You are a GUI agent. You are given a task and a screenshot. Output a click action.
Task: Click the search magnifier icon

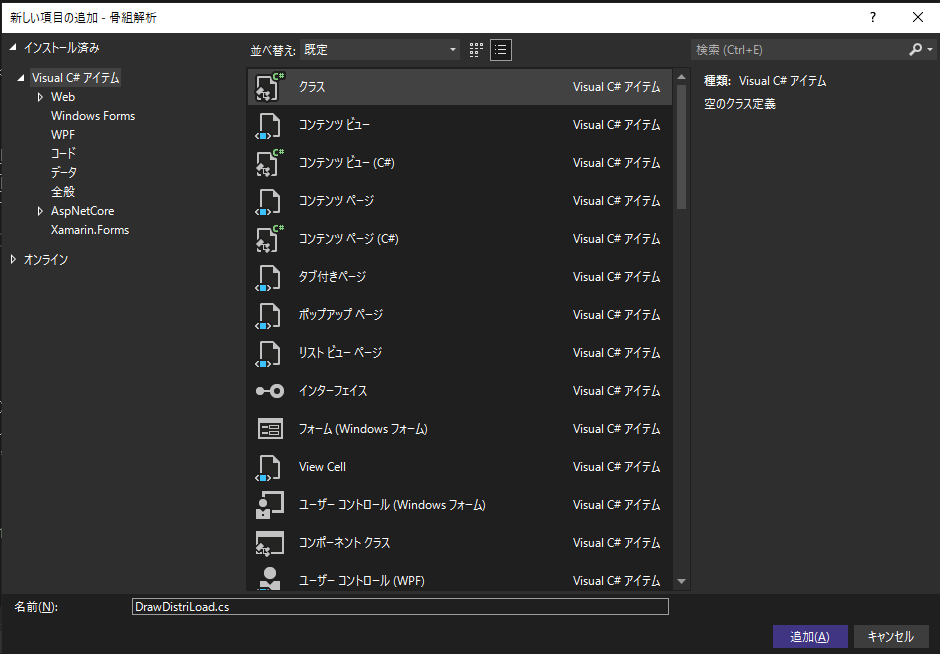pyautogui.click(x=915, y=50)
